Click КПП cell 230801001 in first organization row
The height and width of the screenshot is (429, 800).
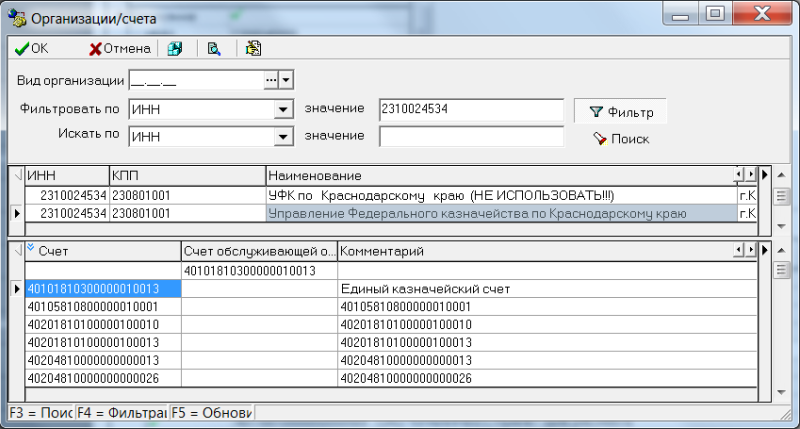tap(187, 195)
